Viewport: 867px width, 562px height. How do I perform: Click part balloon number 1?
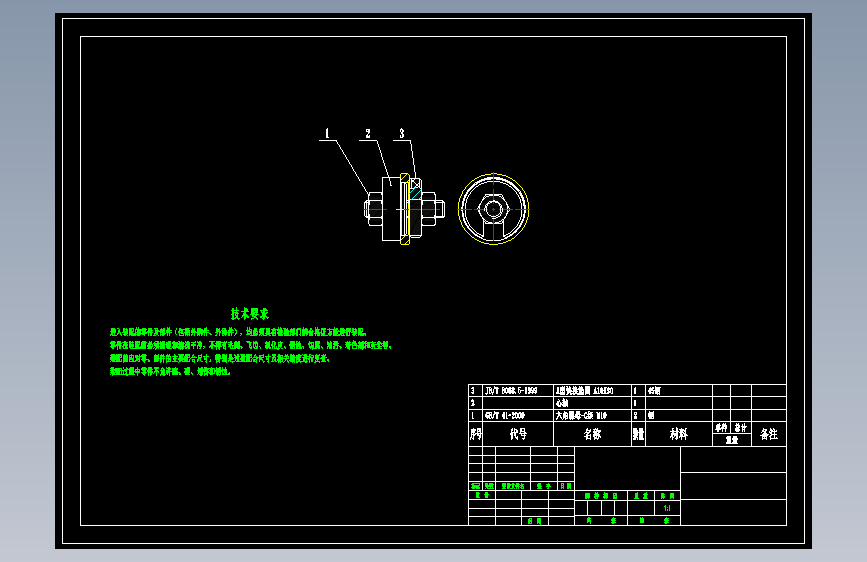coord(327,133)
